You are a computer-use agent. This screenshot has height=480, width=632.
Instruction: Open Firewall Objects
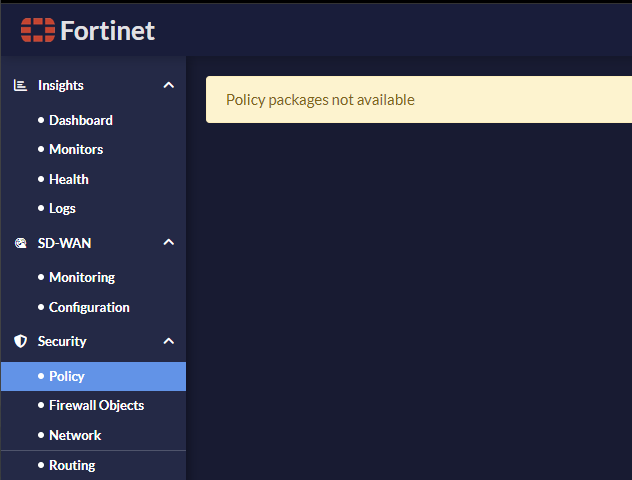point(96,405)
